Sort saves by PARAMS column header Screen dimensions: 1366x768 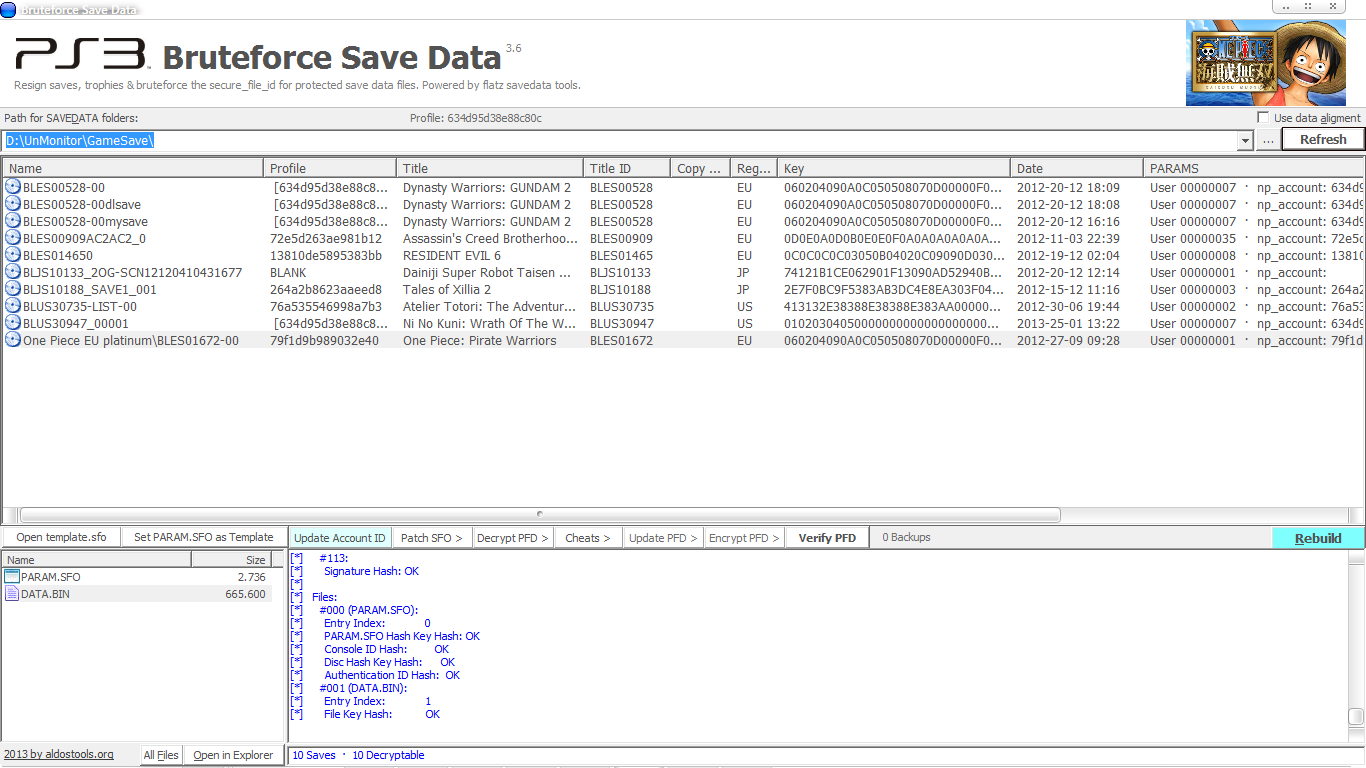pyautogui.click(x=1254, y=168)
